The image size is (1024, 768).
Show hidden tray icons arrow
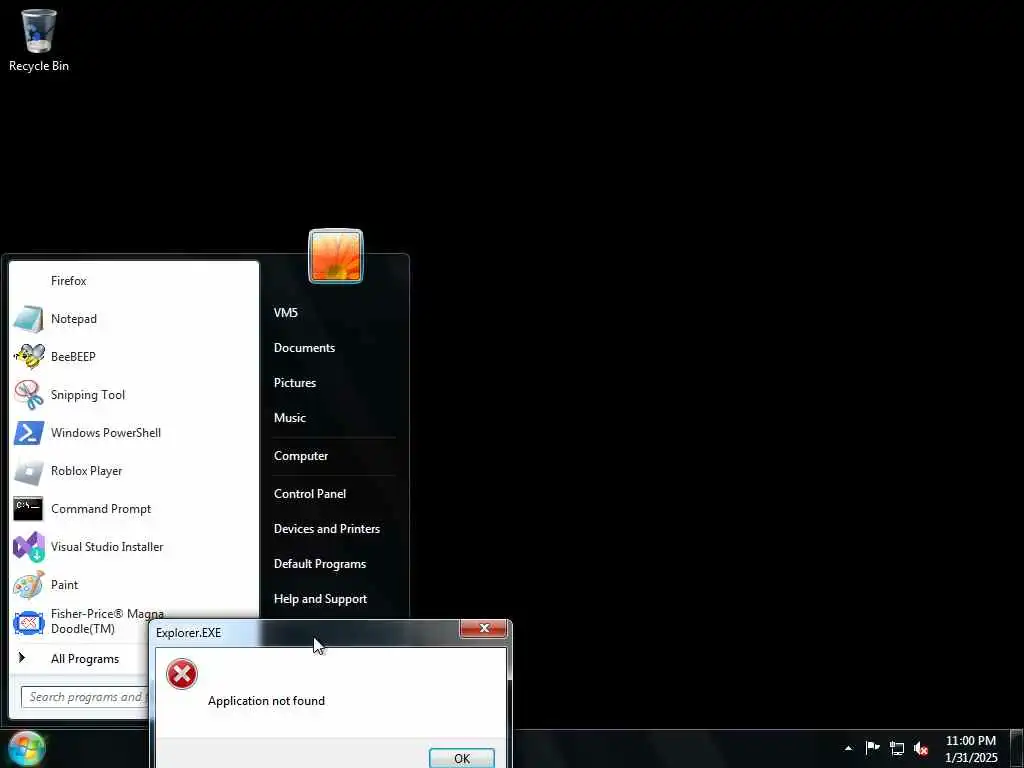(848, 748)
